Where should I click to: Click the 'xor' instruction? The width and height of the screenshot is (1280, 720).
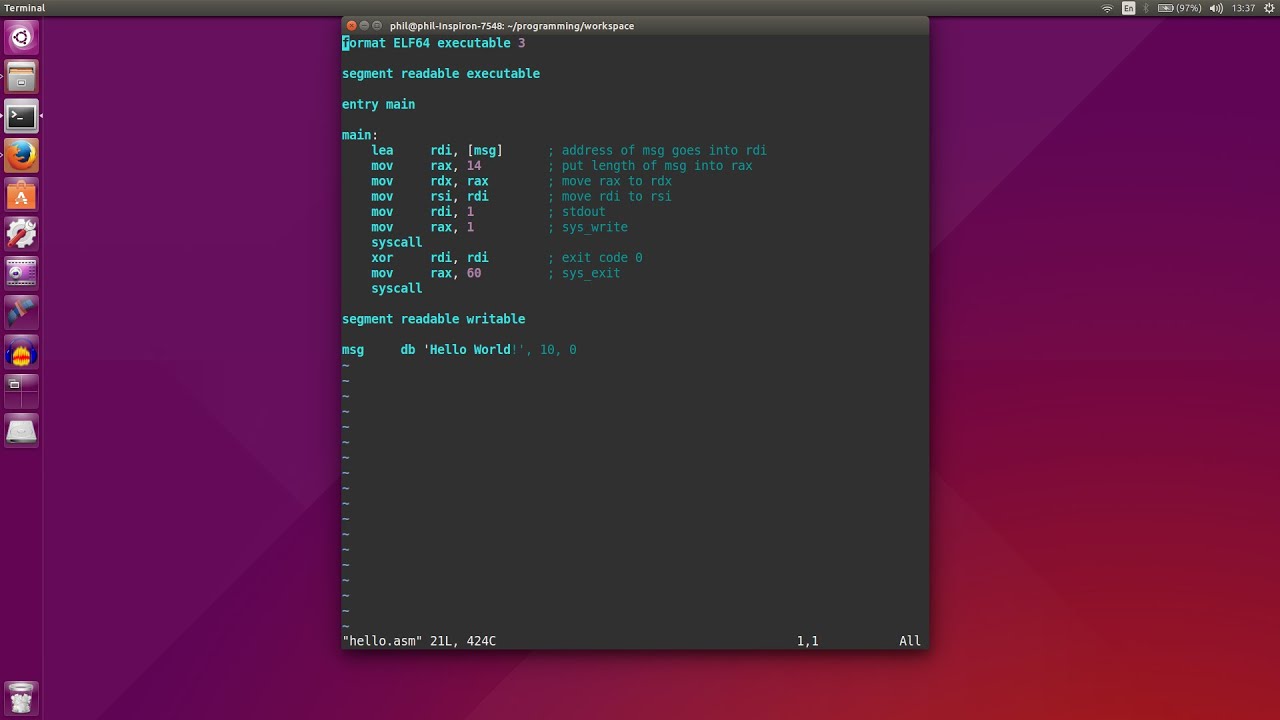[x=382, y=258]
